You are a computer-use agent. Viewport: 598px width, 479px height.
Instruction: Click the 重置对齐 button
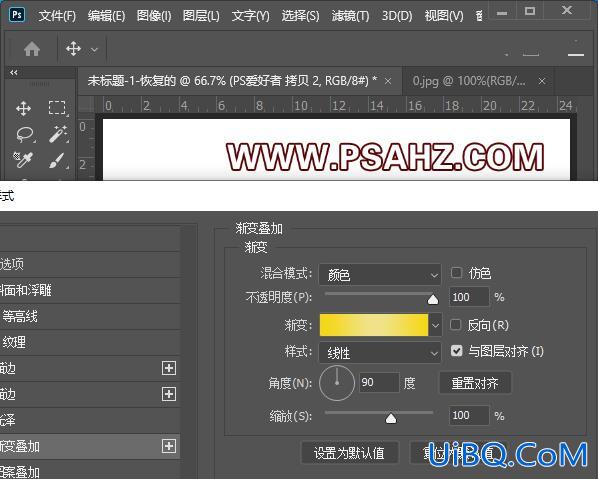pos(475,383)
